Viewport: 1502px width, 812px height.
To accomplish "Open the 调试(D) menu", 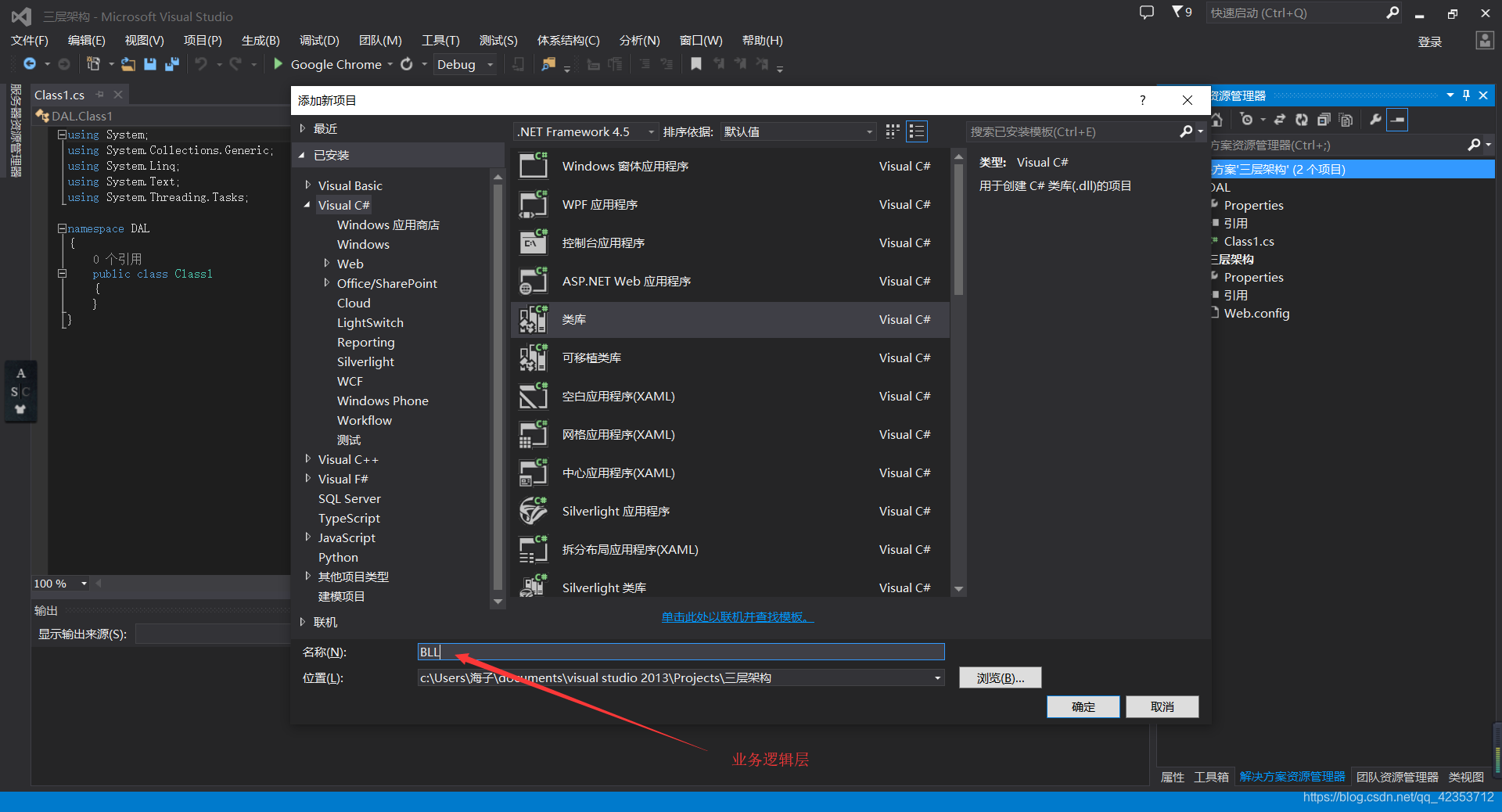I will click(319, 40).
